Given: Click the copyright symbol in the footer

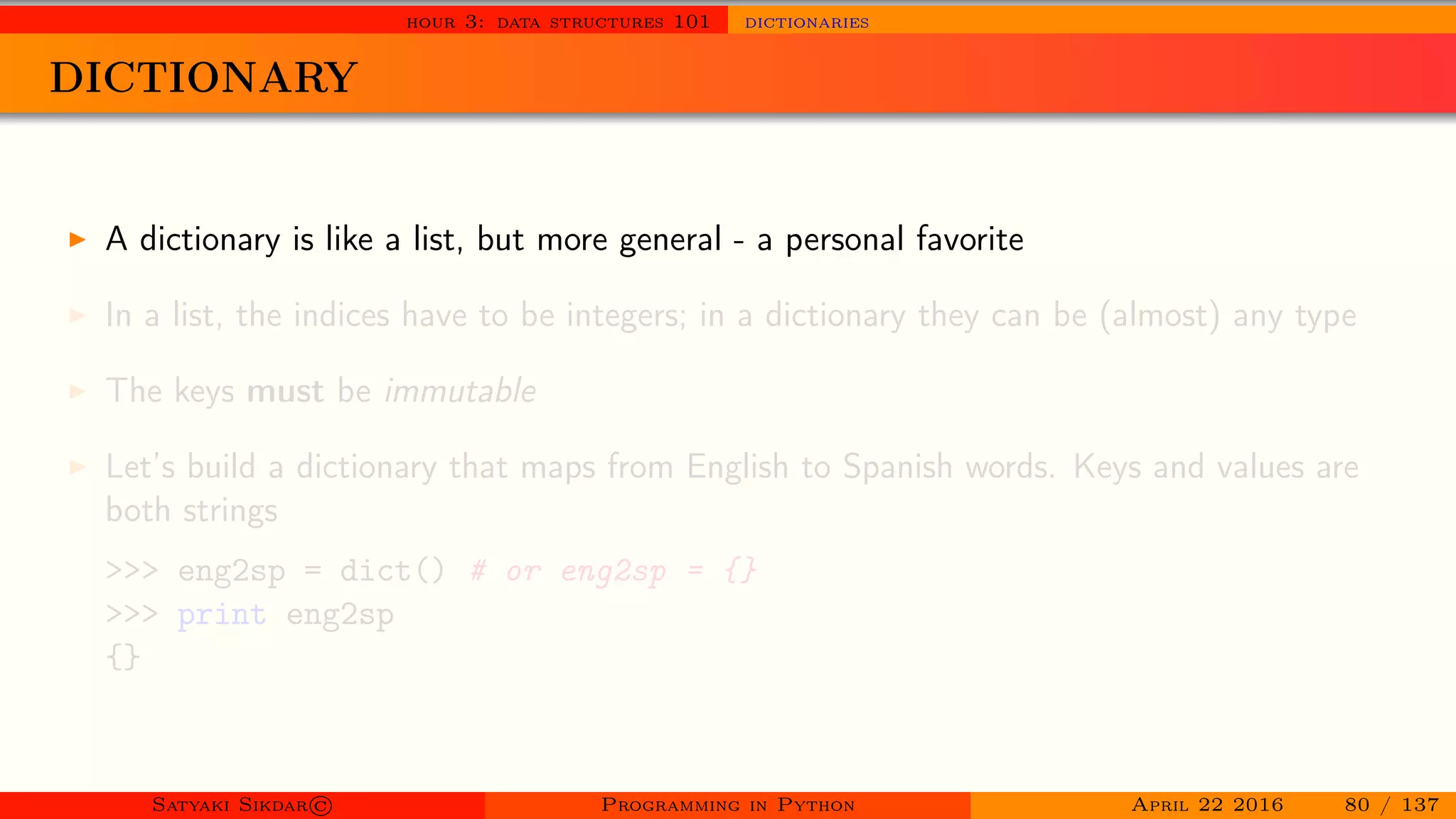Looking at the screenshot, I should pyautogui.click(x=321, y=805).
